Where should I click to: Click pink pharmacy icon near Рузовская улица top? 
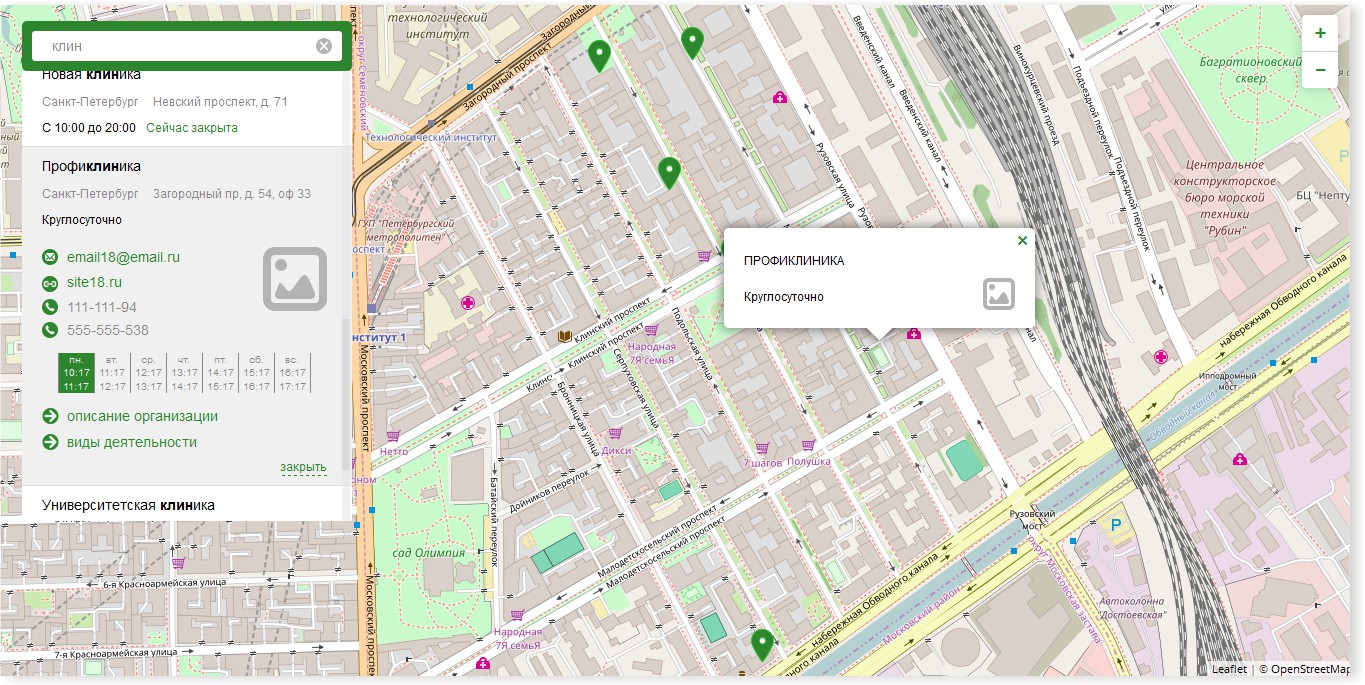click(780, 97)
